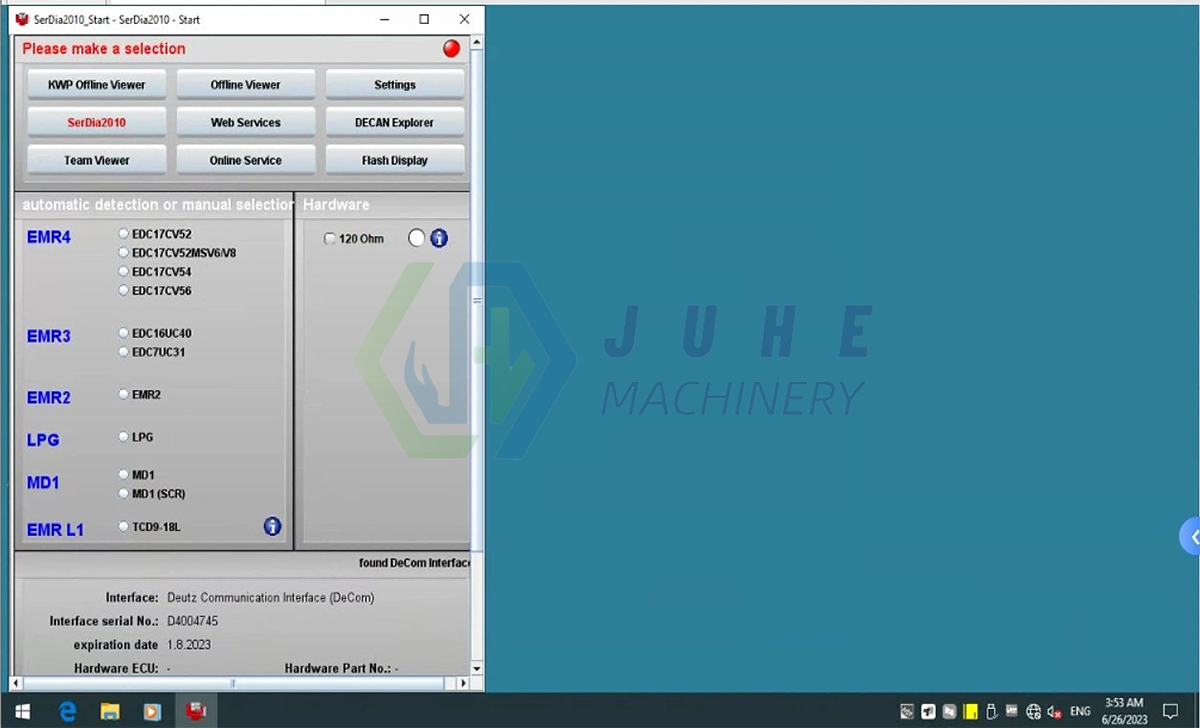The height and width of the screenshot is (728, 1200).
Task: Select the TCD9-18L under EMR L1
Action: (x=123, y=526)
